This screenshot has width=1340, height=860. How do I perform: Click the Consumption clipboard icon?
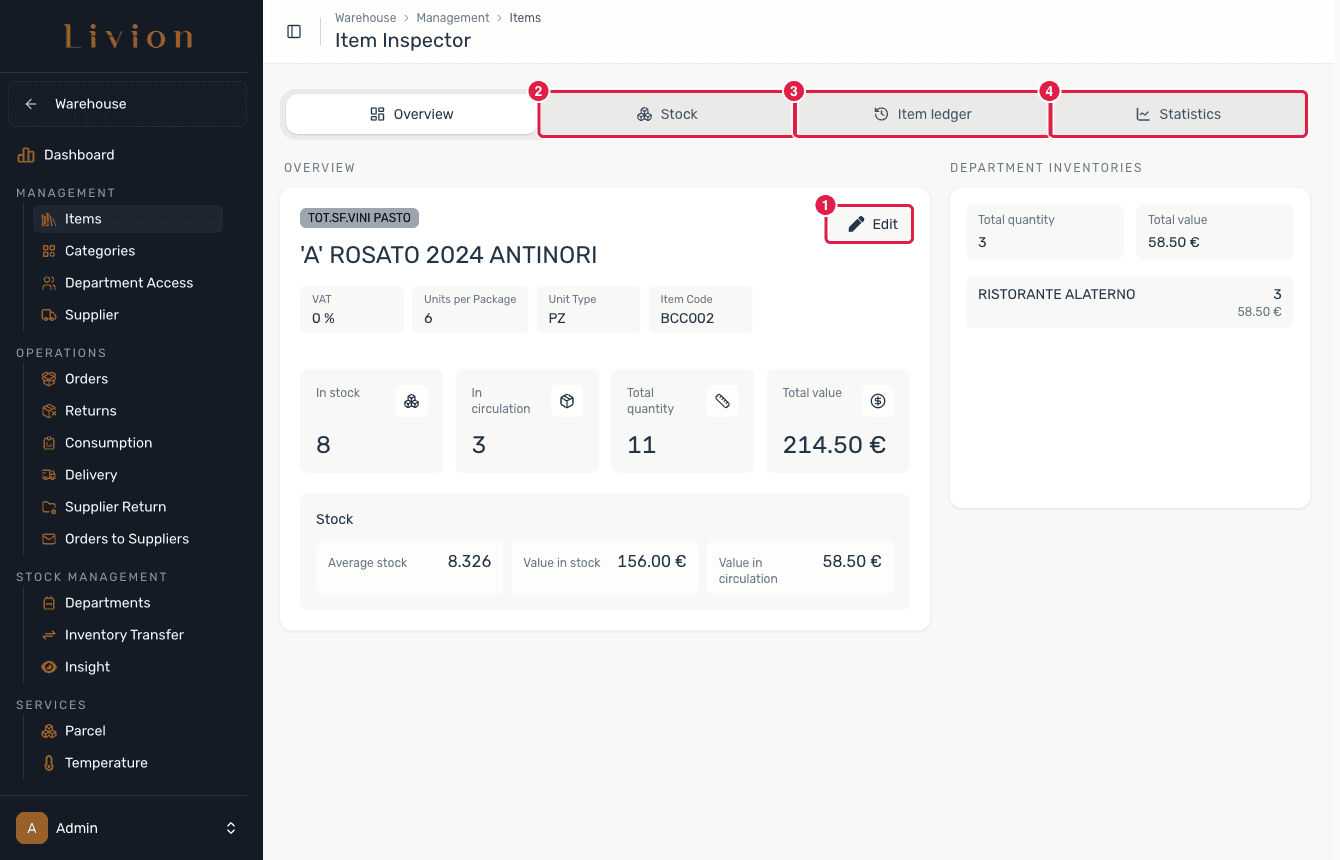point(49,443)
